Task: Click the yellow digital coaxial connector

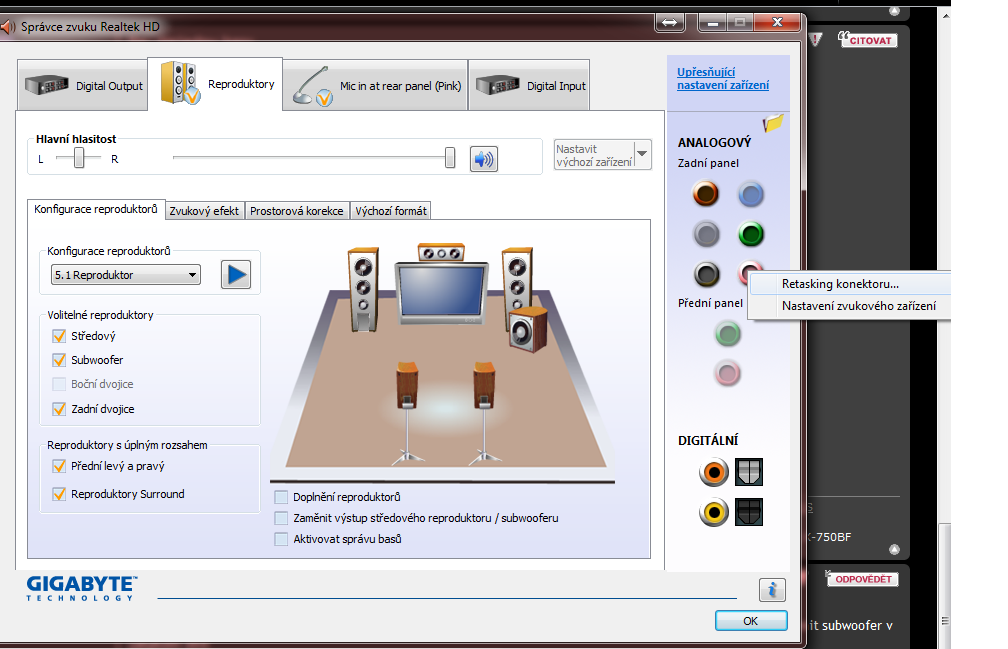Action: click(714, 512)
